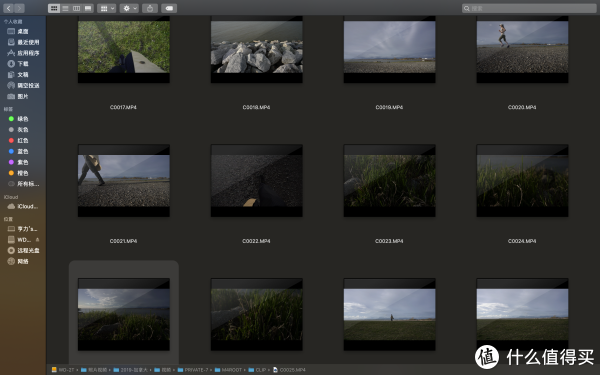Eject the WD drive using eject icon
The height and width of the screenshot is (375, 600).
(38, 240)
